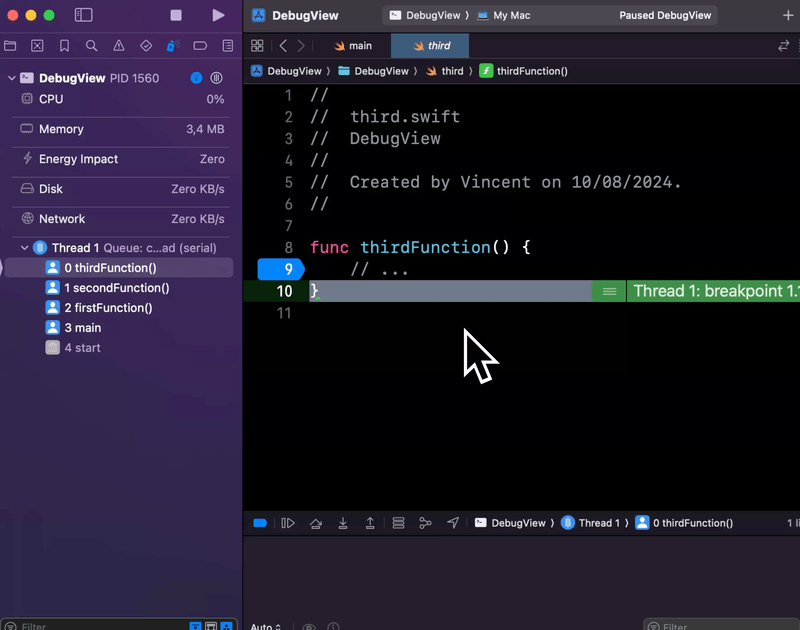Click DebugView folder in breadcrumb

373,71
